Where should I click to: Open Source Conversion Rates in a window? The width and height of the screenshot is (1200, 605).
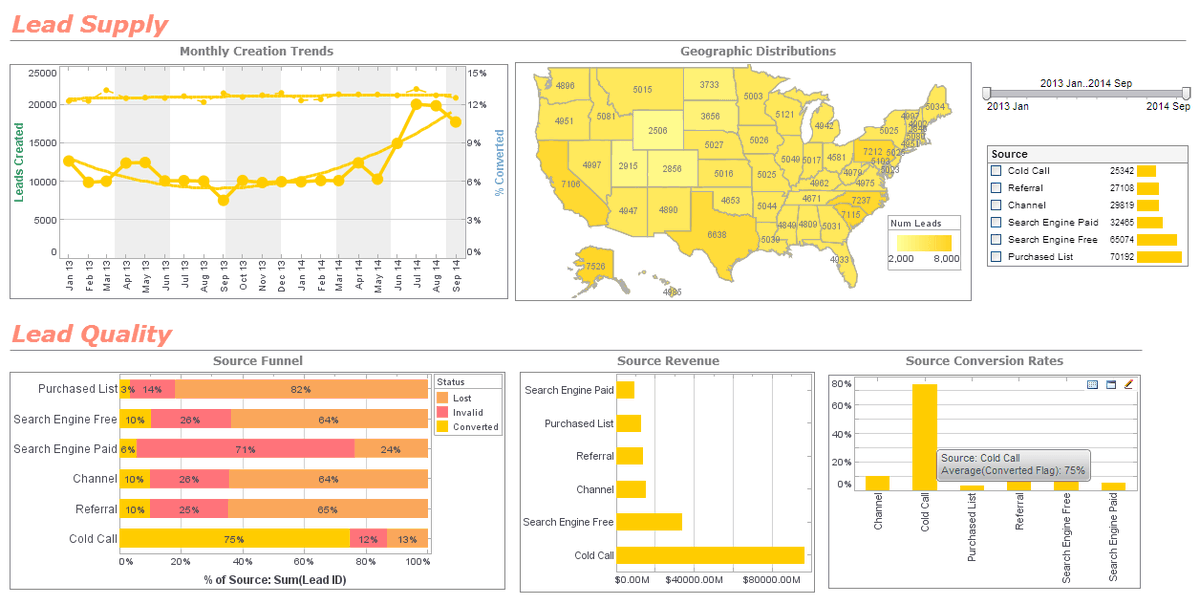click(1111, 383)
